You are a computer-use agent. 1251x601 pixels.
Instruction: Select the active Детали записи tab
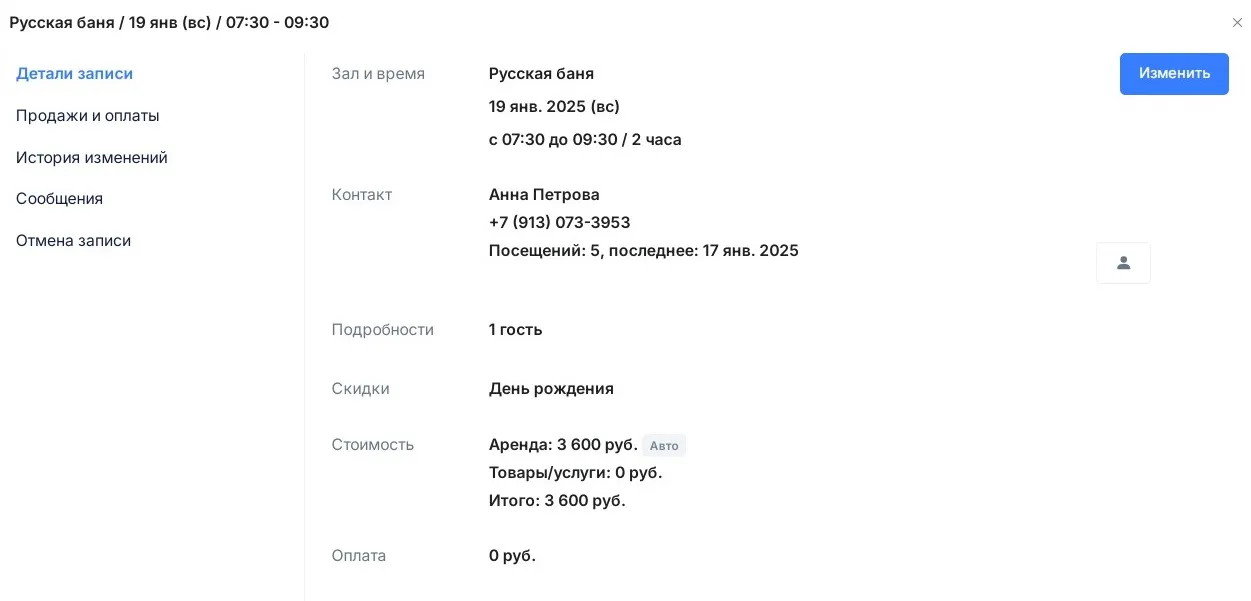click(x=74, y=73)
